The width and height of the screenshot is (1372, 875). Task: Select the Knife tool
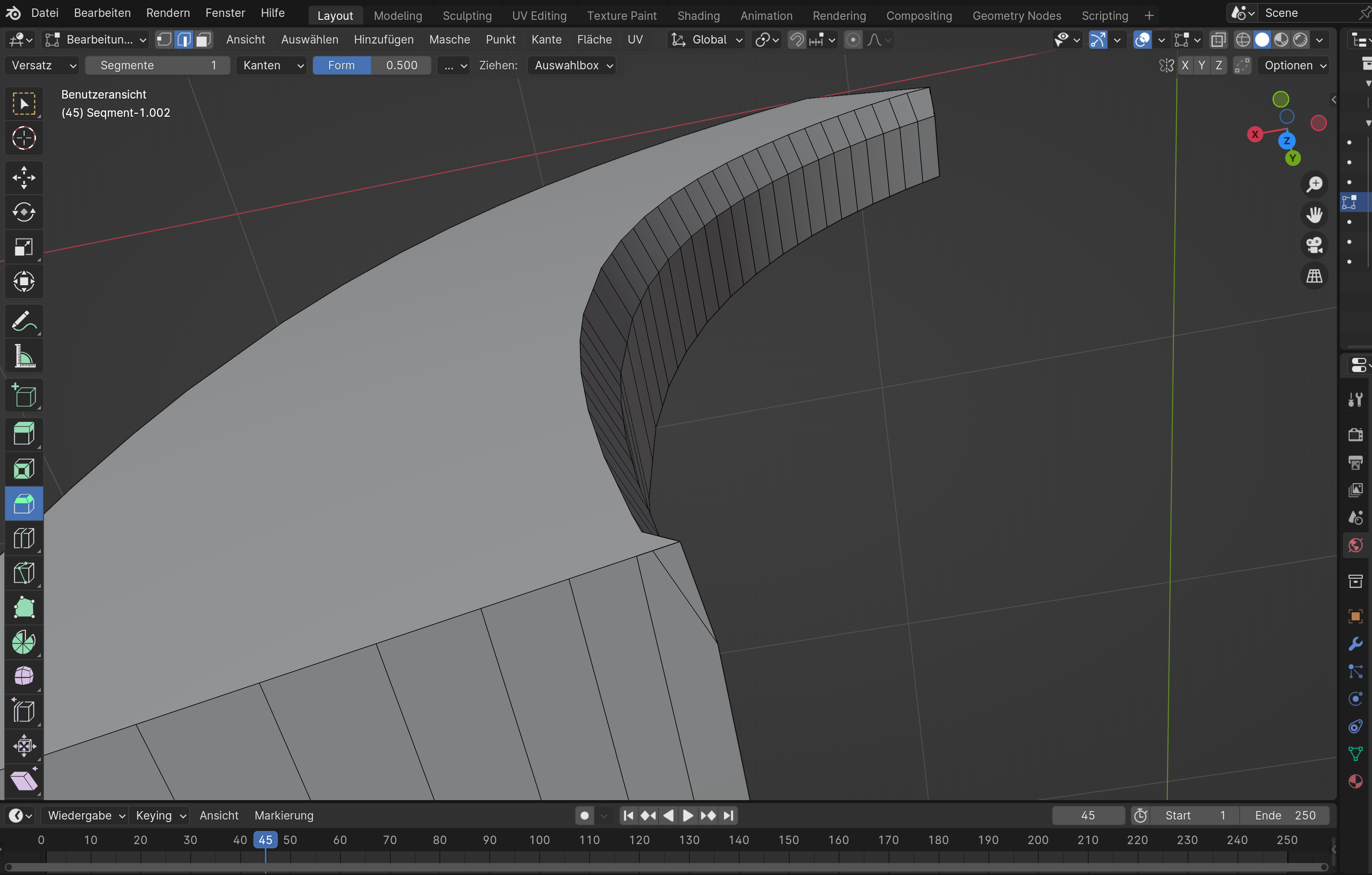pos(23,572)
